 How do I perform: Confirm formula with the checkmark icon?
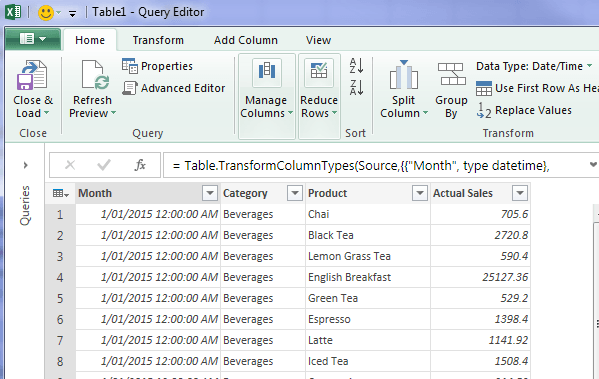(104, 165)
